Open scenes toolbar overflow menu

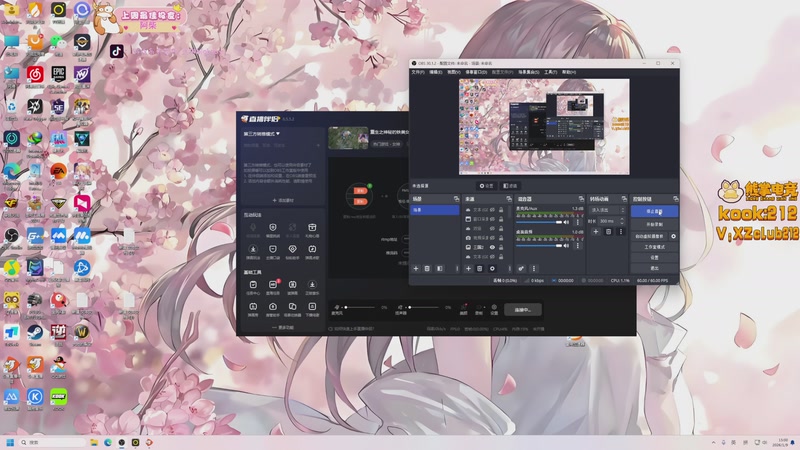tap(457, 268)
